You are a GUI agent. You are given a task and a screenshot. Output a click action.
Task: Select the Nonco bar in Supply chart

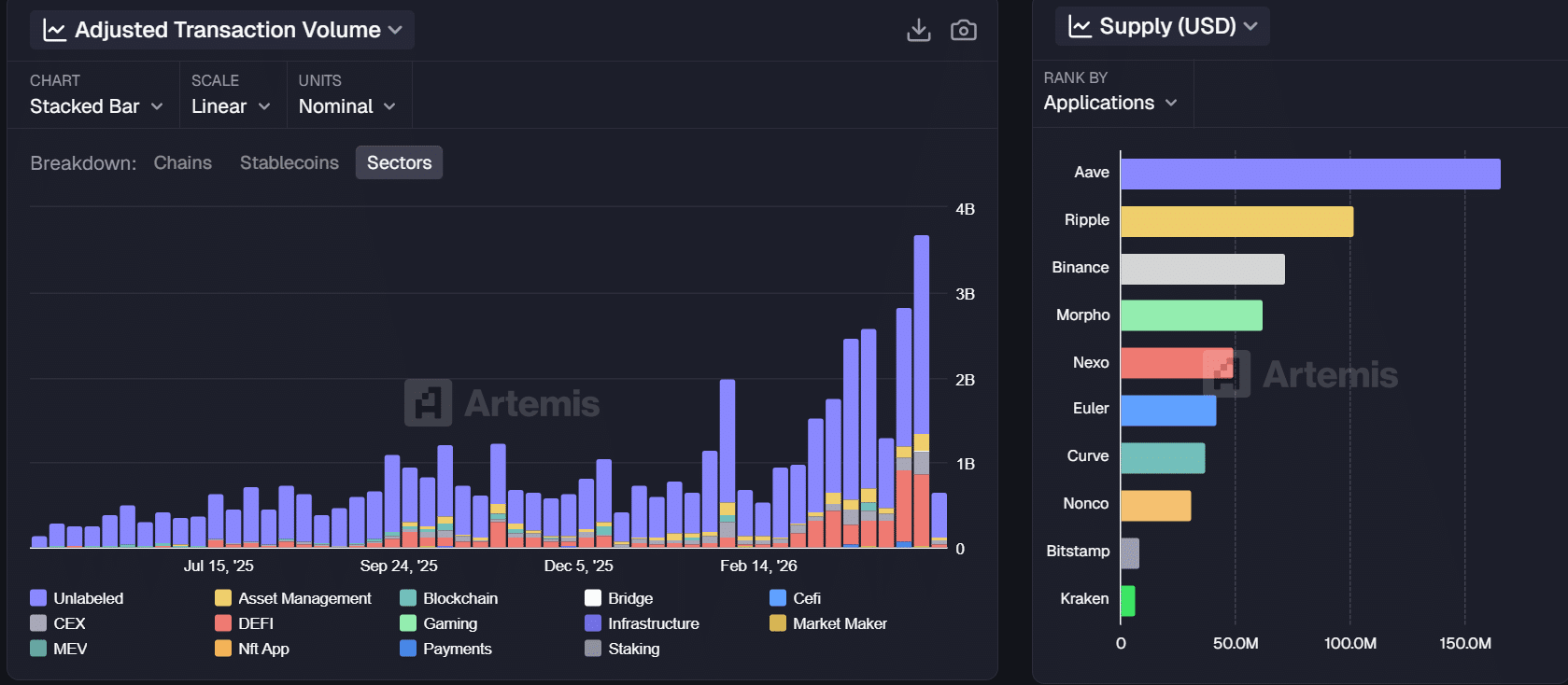click(1156, 506)
